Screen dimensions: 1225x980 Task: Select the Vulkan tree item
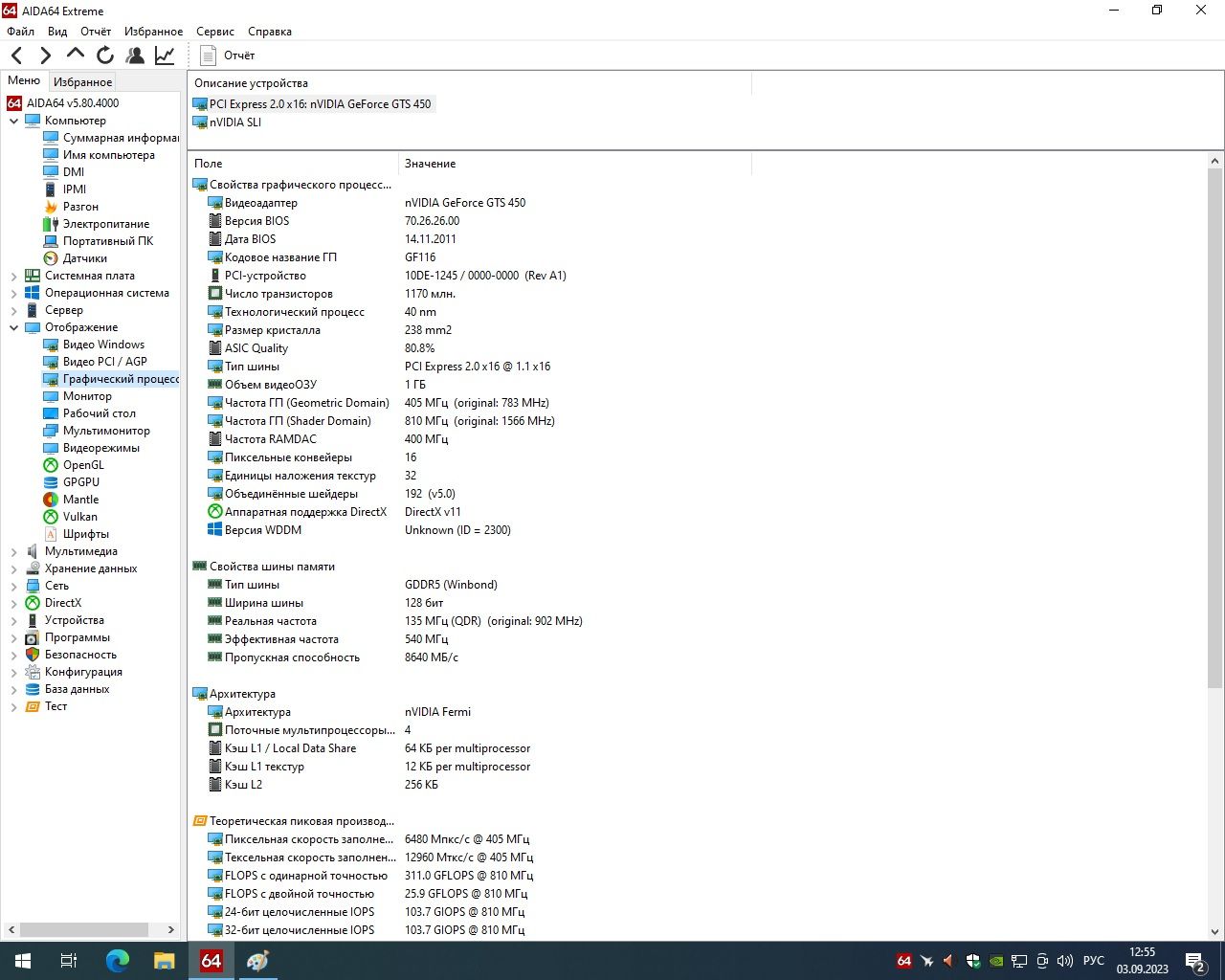click(x=79, y=517)
